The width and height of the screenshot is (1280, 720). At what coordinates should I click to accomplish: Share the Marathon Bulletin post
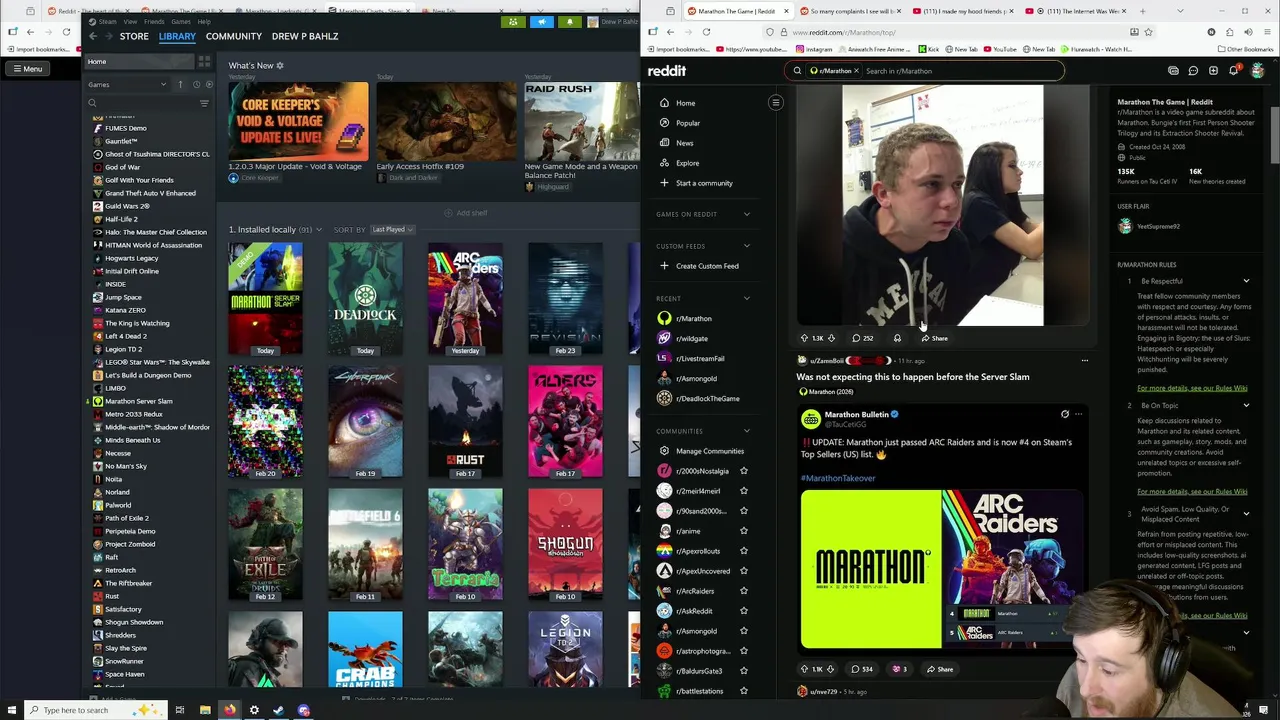coord(939,669)
